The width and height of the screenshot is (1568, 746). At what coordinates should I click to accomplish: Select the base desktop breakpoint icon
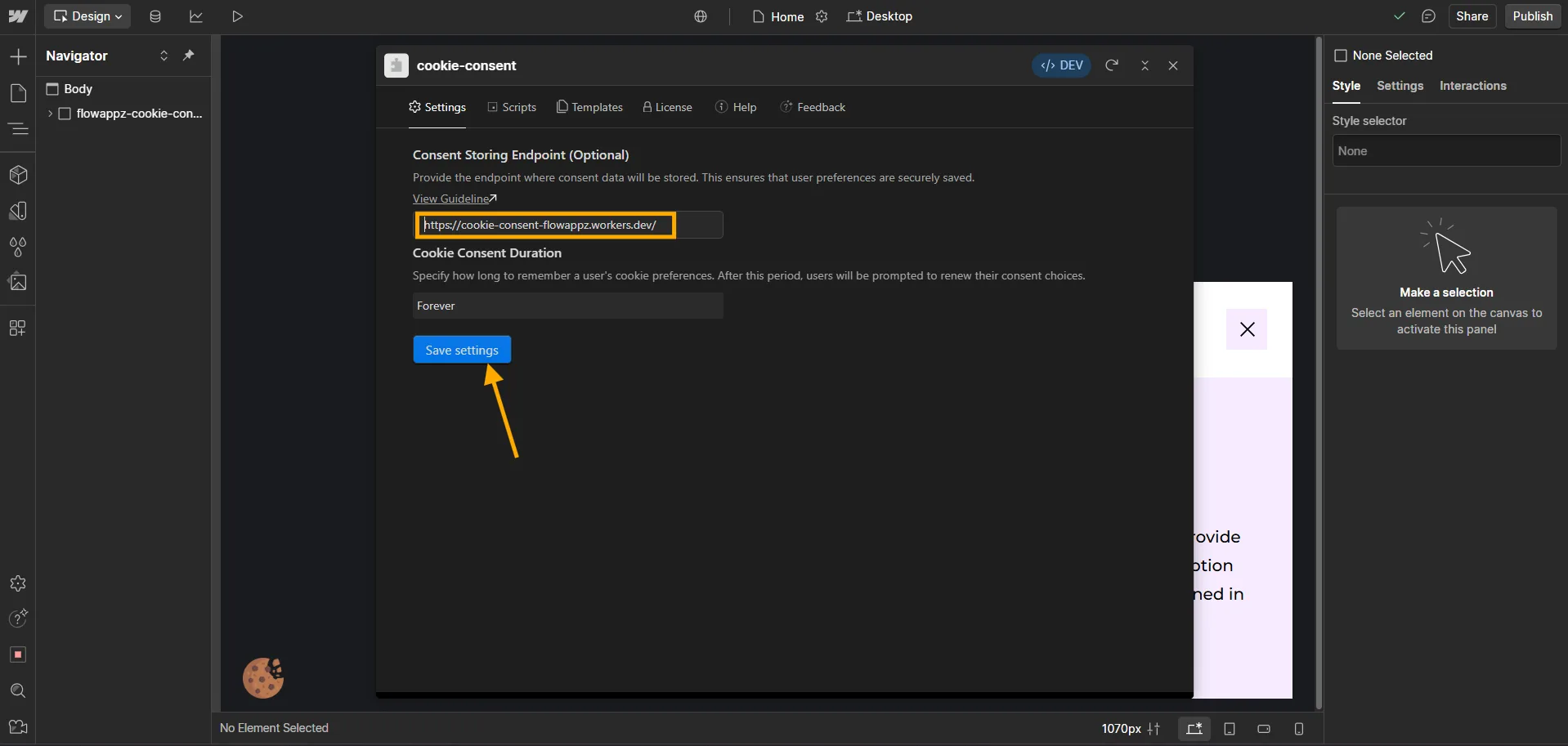click(x=1194, y=728)
